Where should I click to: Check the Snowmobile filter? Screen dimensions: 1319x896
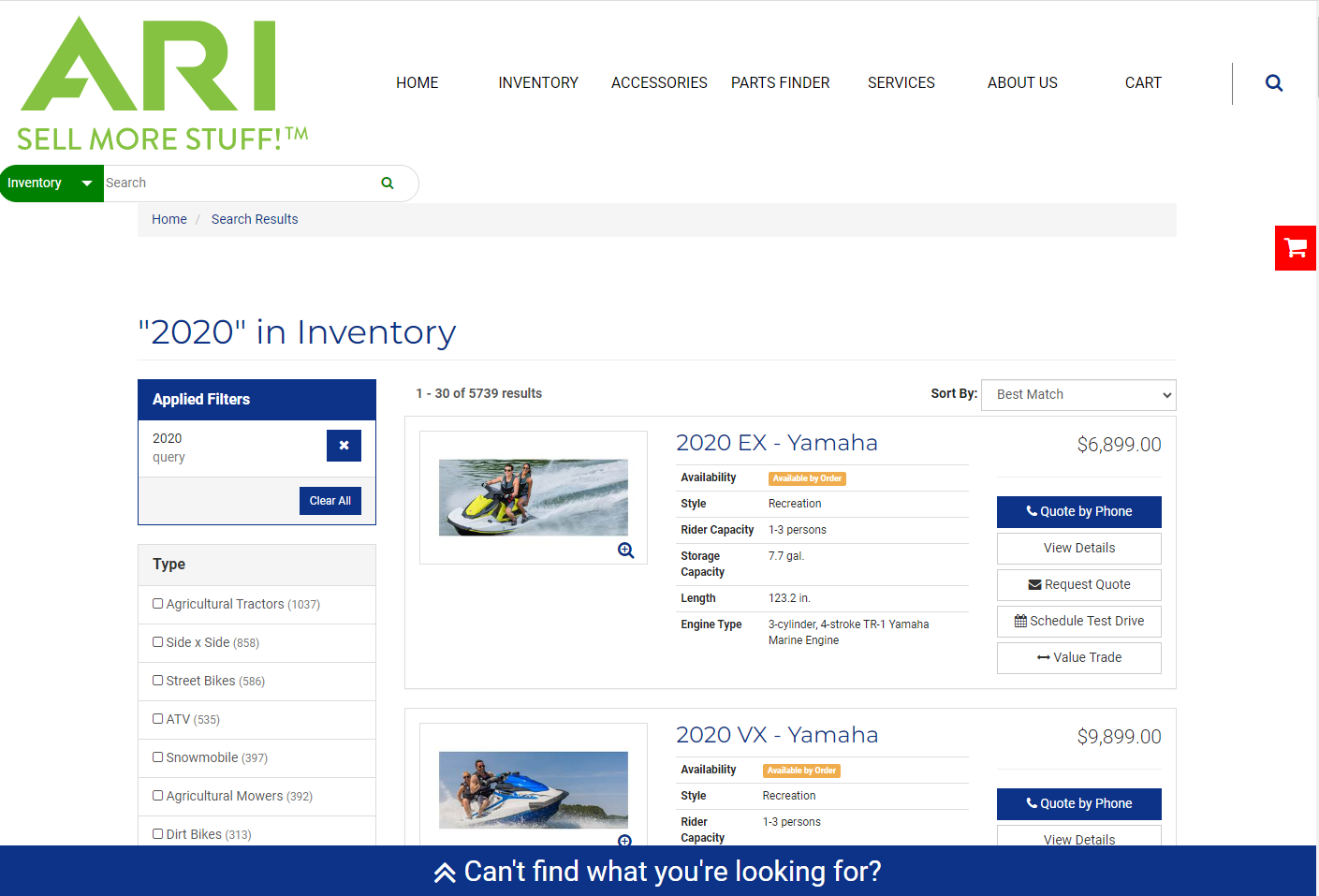click(157, 757)
